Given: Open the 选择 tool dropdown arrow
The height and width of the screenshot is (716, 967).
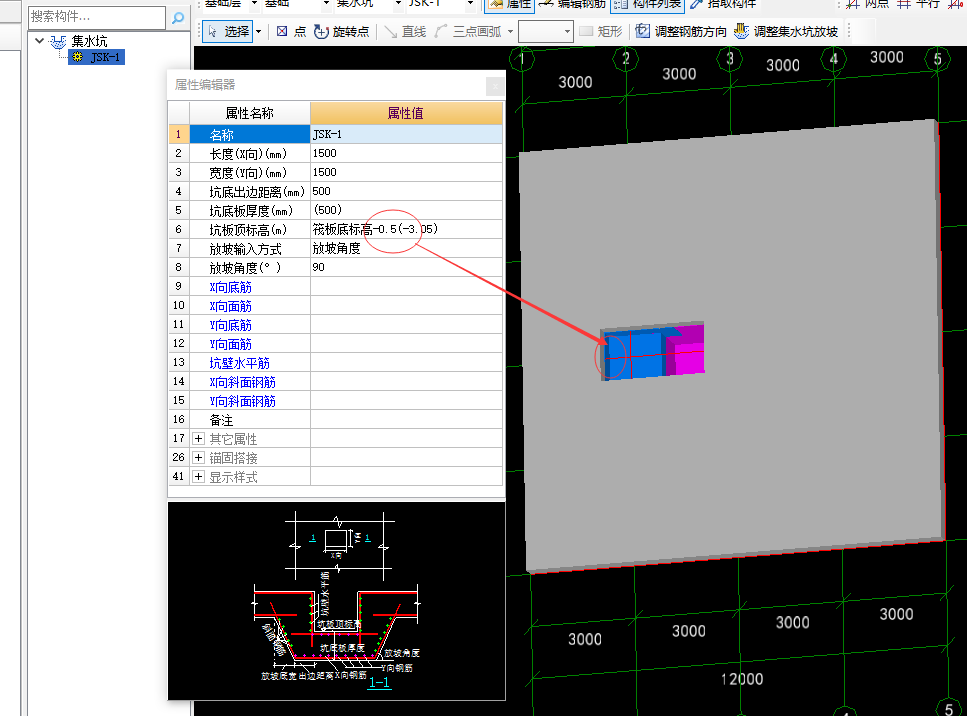Looking at the screenshot, I should click(259, 31).
